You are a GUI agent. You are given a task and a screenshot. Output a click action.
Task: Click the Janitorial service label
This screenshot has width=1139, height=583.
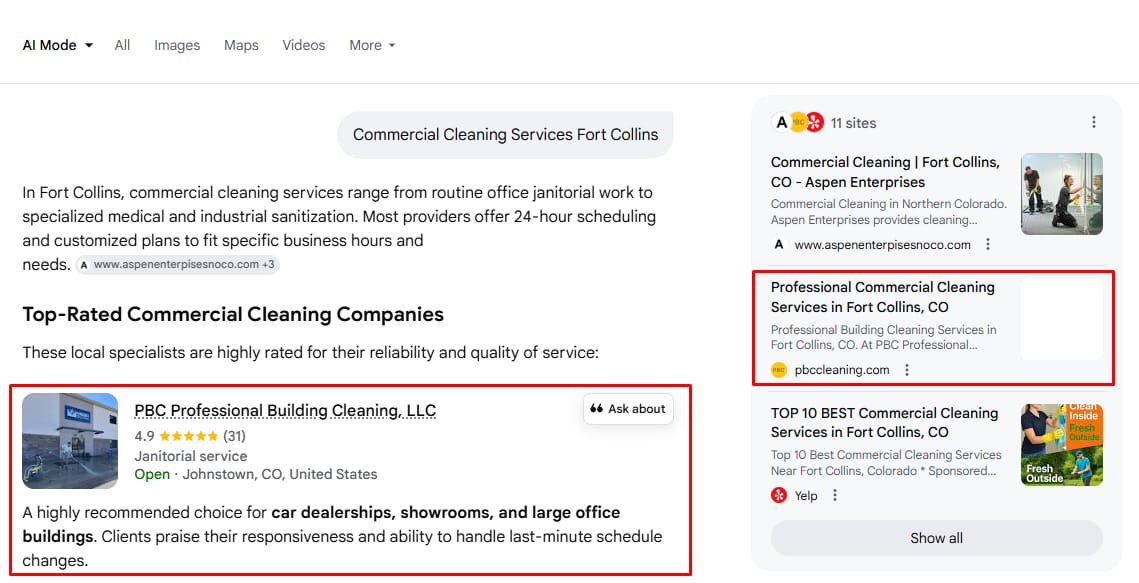pyautogui.click(x=190, y=456)
